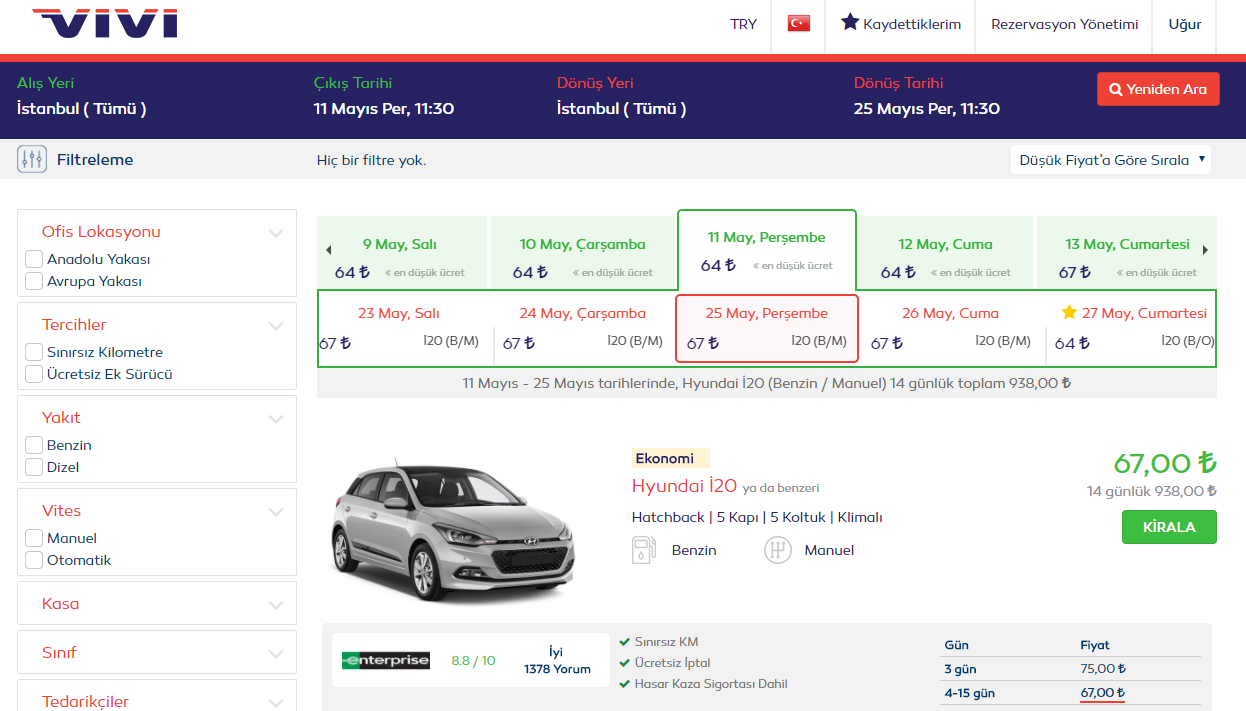Click the 14 günlük 938,00 total price
Screen dimensions: 1246x711
coord(1152,491)
